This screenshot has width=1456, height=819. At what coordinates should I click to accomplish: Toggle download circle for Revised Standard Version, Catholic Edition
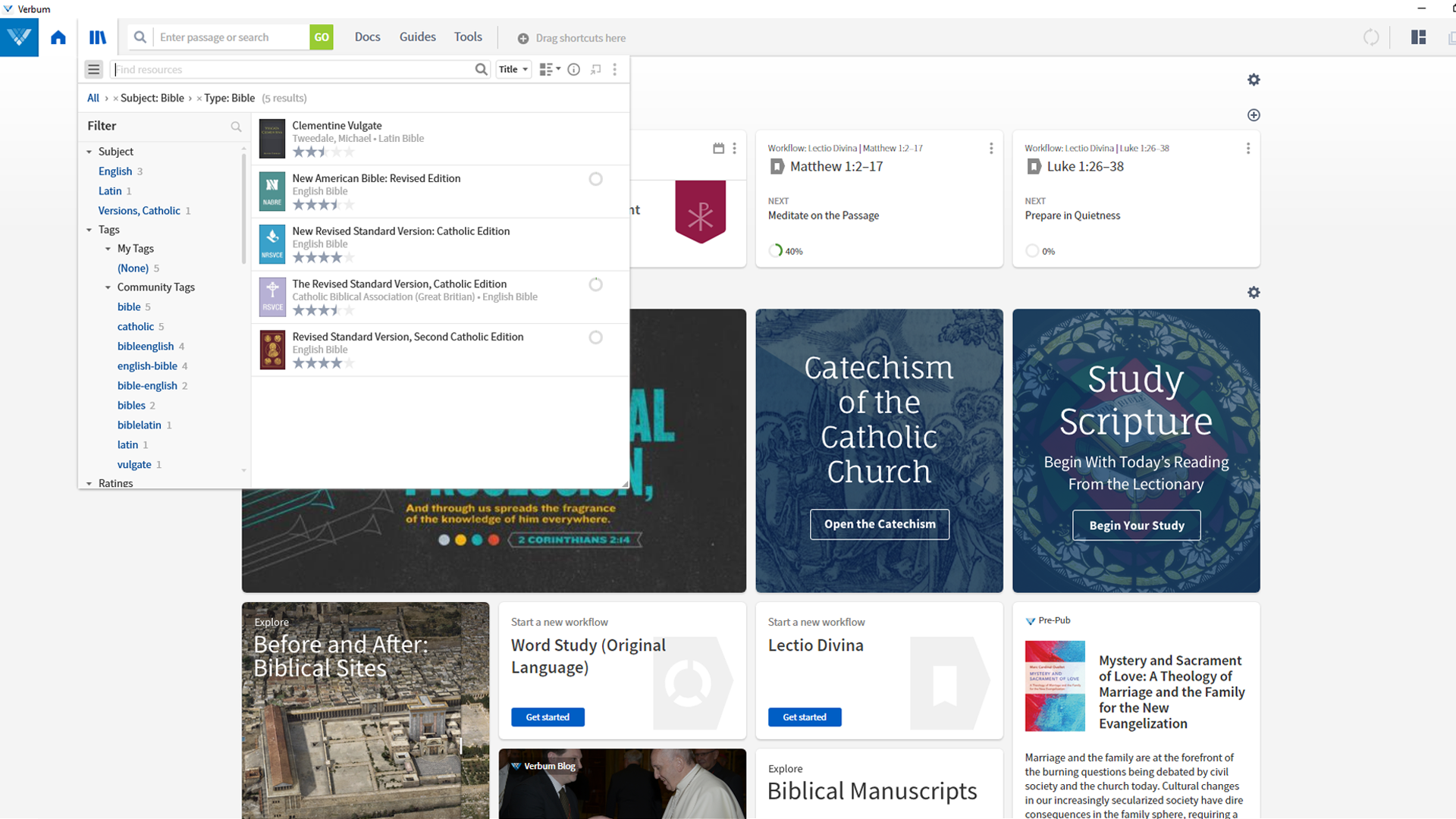coord(596,284)
